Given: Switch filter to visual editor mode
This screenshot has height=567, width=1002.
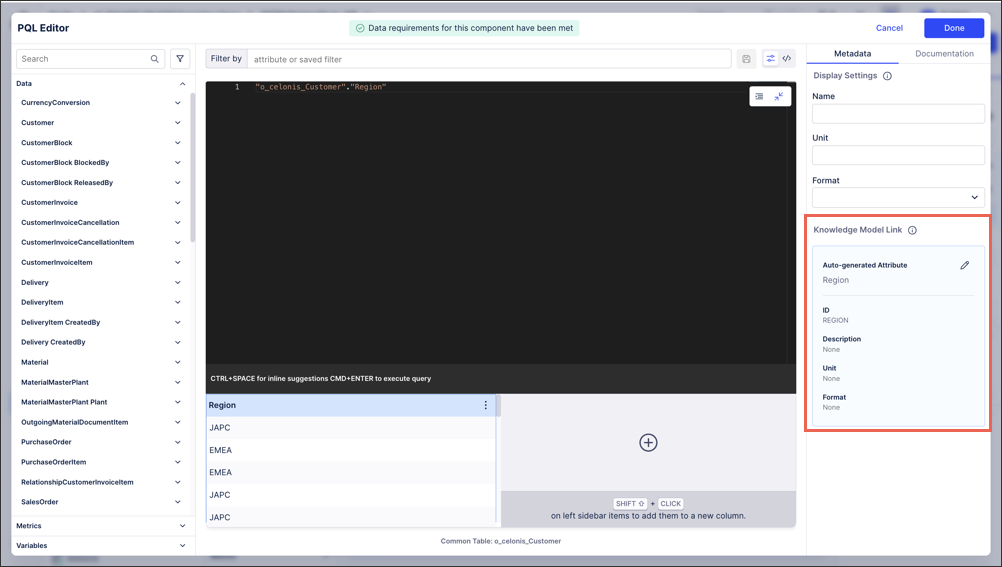Looking at the screenshot, I should (770, 59).
